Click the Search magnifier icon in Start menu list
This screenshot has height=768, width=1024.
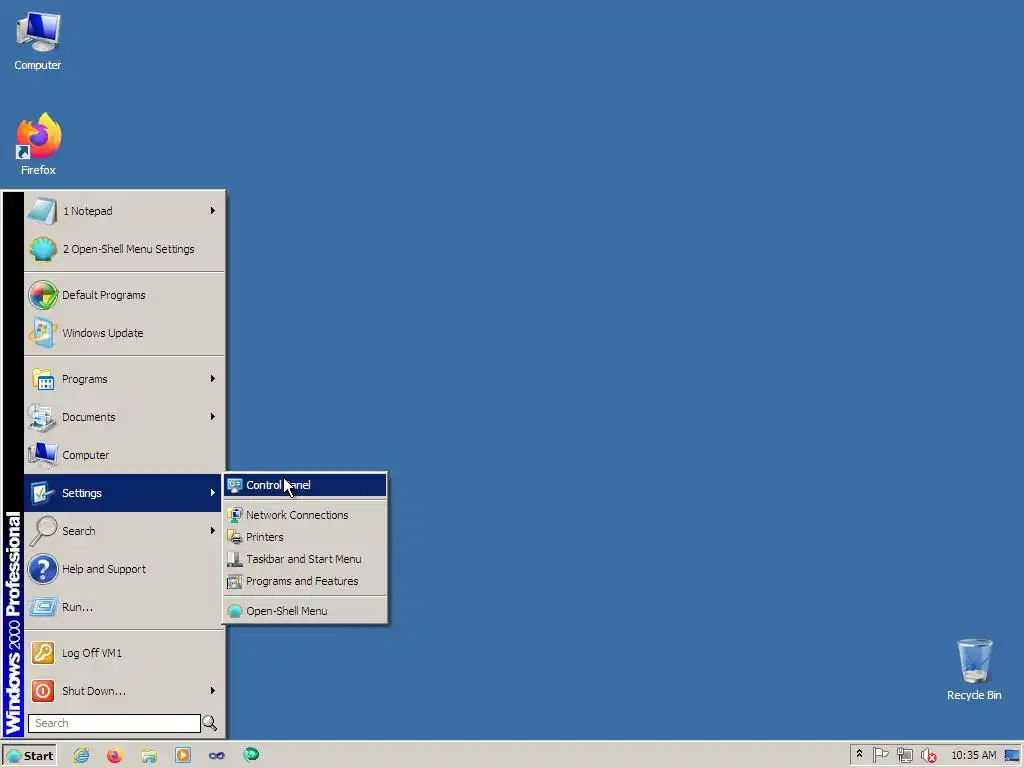pos(42,531)
